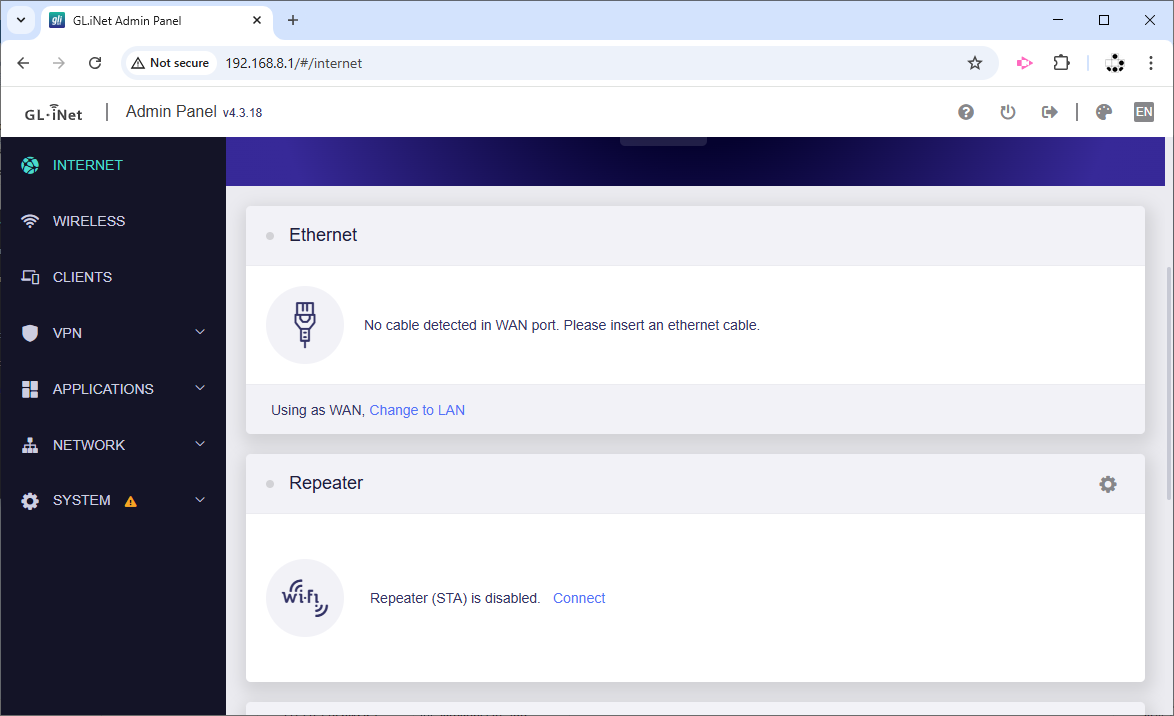Click the Change to LAN link
Screen dimensions: 1174x716
click(417, 410)
